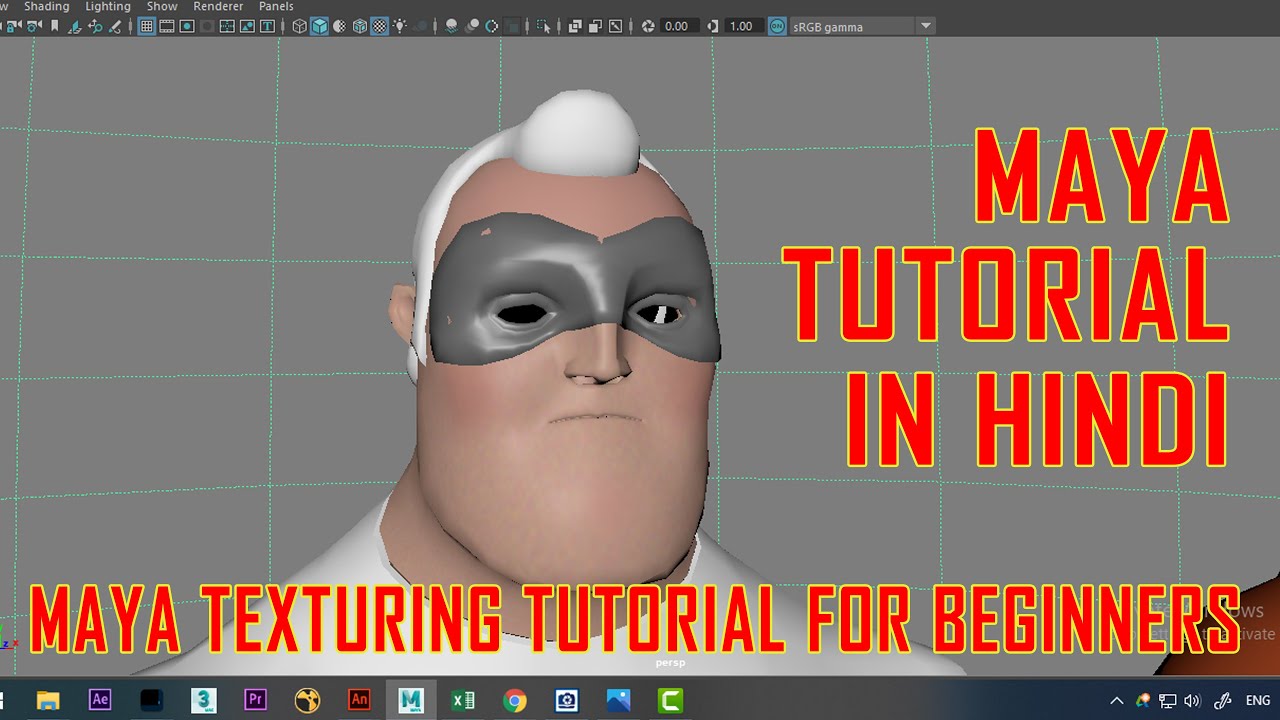Toggle the film gate icon

[x=166, y=27]
